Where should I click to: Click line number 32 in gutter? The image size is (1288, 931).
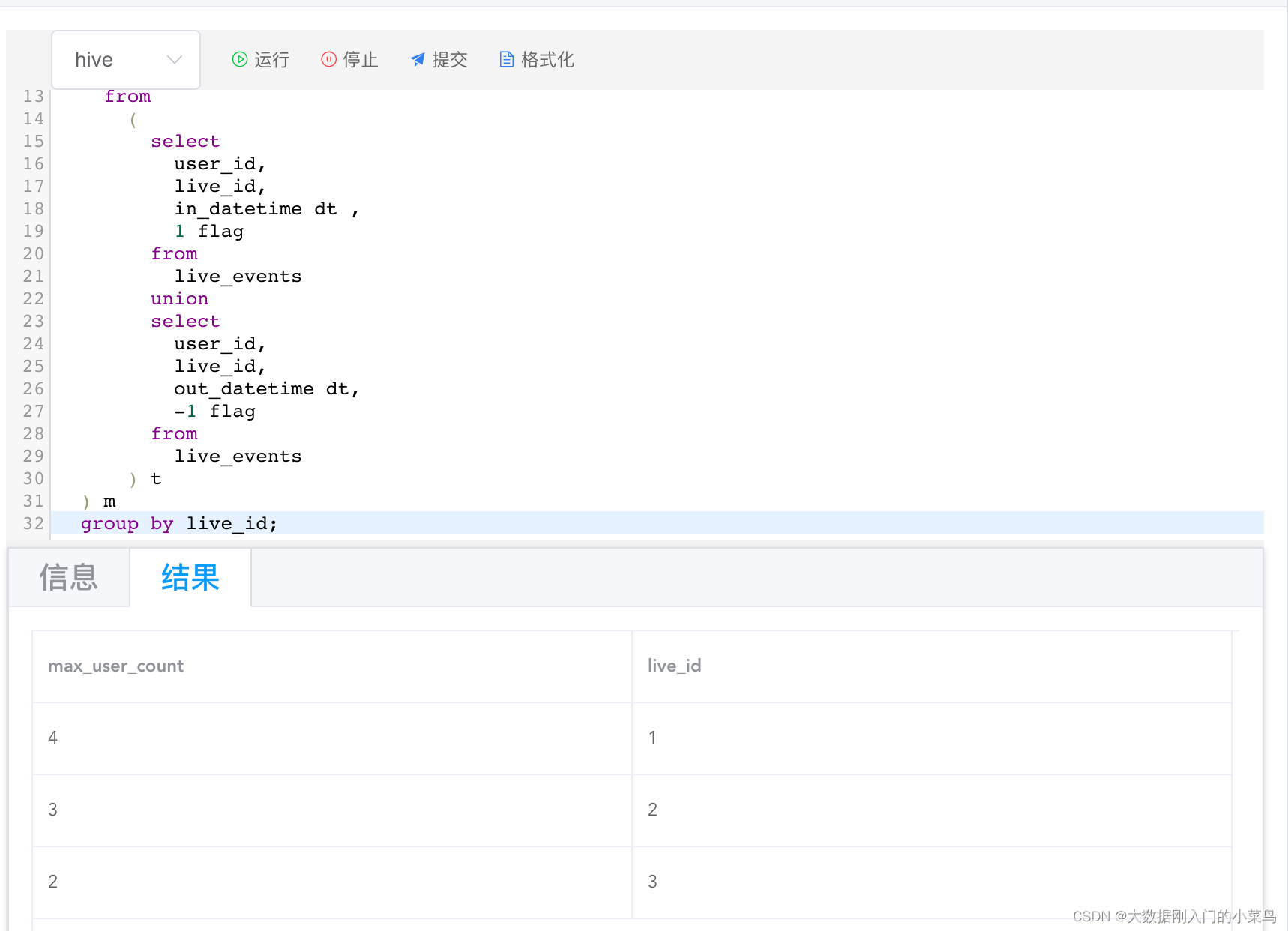pos(33,523)
